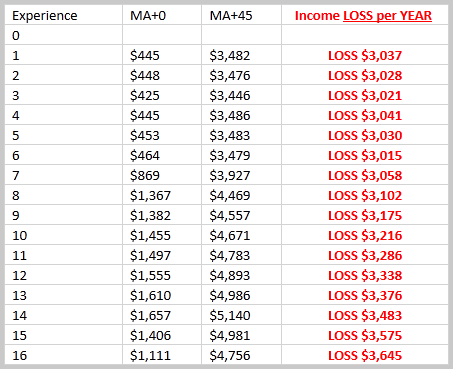Click the $1,657 cell in row 14
The image size is (453, 369).
(162, 315)
